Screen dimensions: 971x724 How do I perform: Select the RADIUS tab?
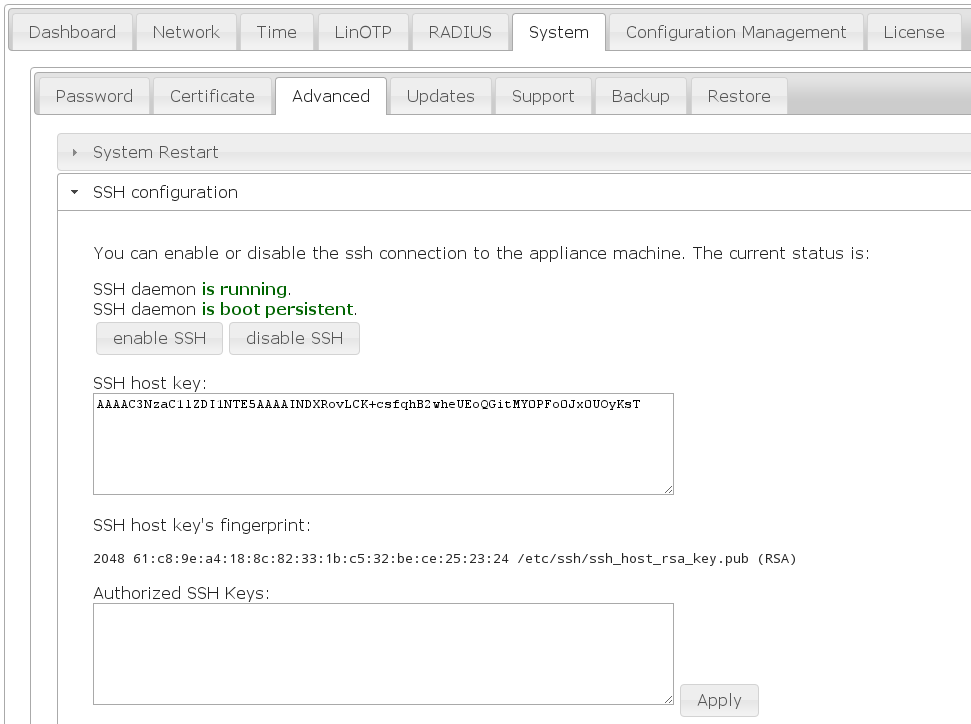click(x=460, y=32)
